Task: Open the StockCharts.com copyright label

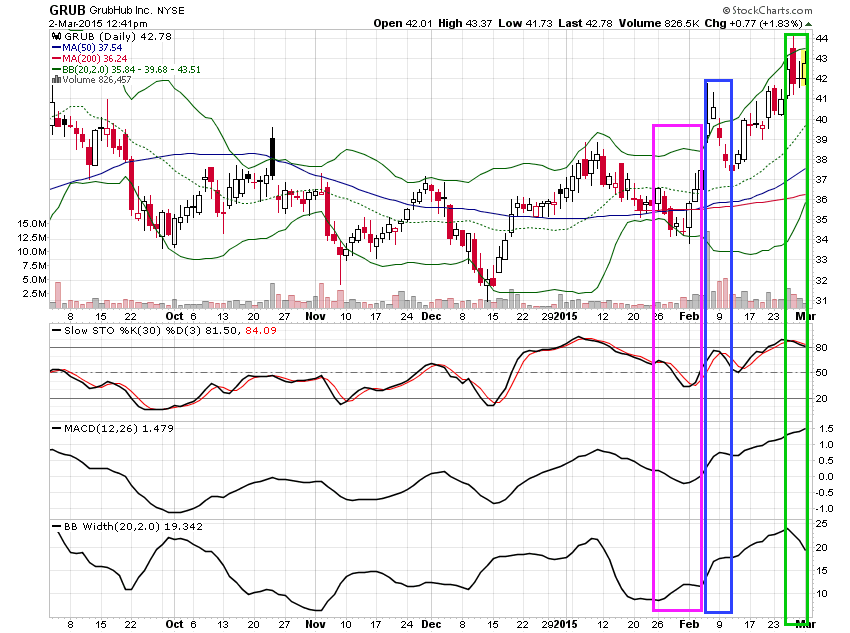Action: (x=767, y=10)
